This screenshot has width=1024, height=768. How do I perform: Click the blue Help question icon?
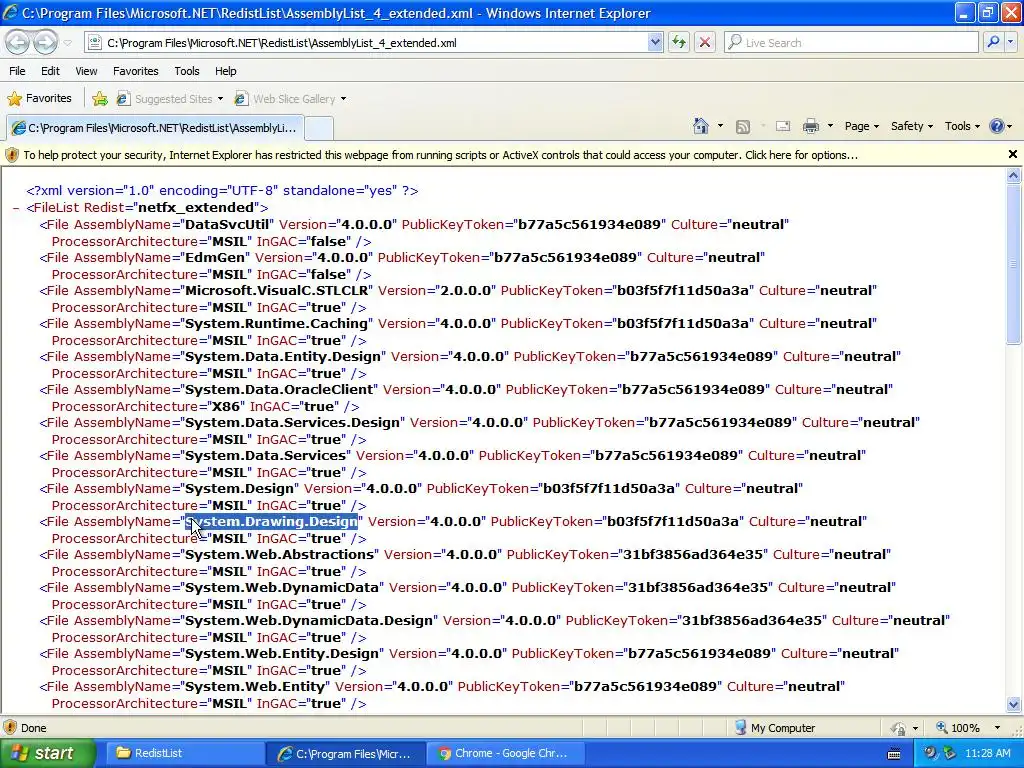point(997,126)
